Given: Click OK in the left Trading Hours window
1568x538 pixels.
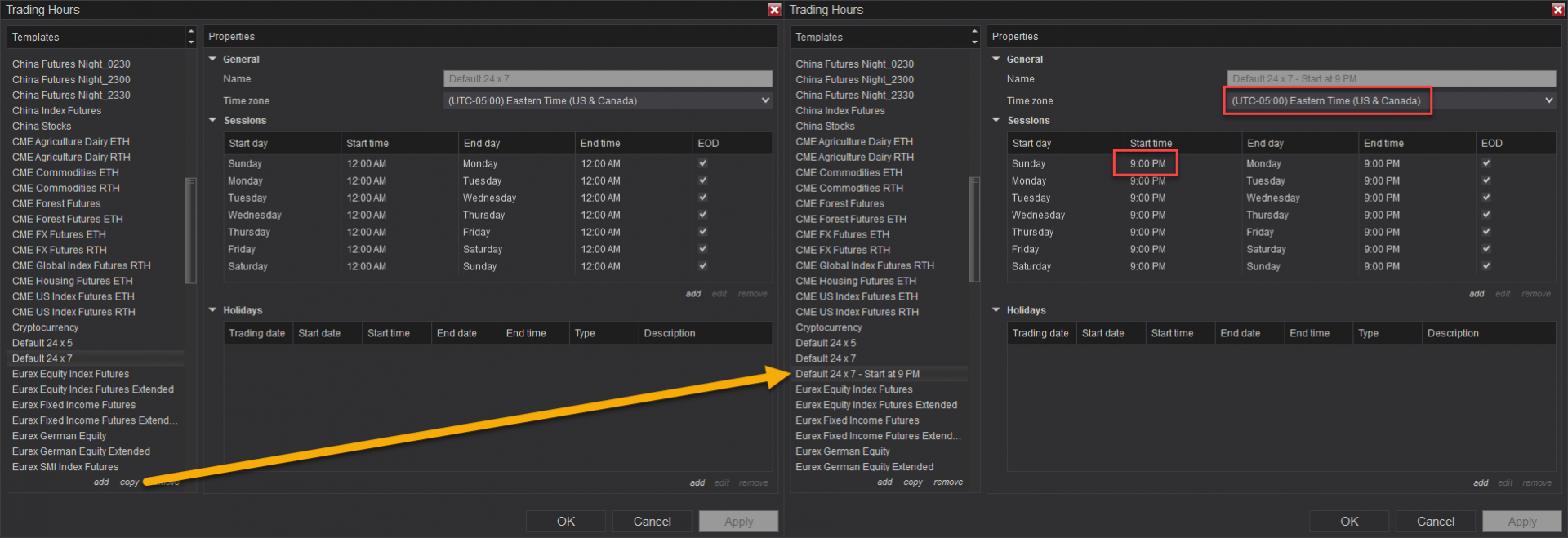Looking at the screenshot, I should click(566, 521).
